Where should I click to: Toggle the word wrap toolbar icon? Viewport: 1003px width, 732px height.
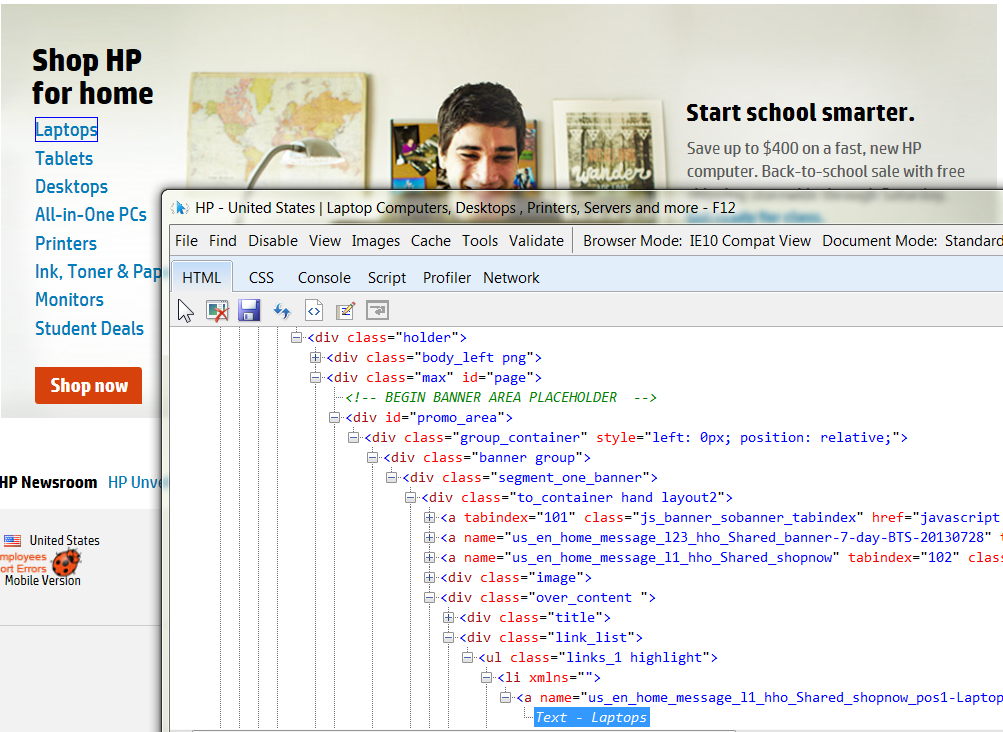(377, 311)
